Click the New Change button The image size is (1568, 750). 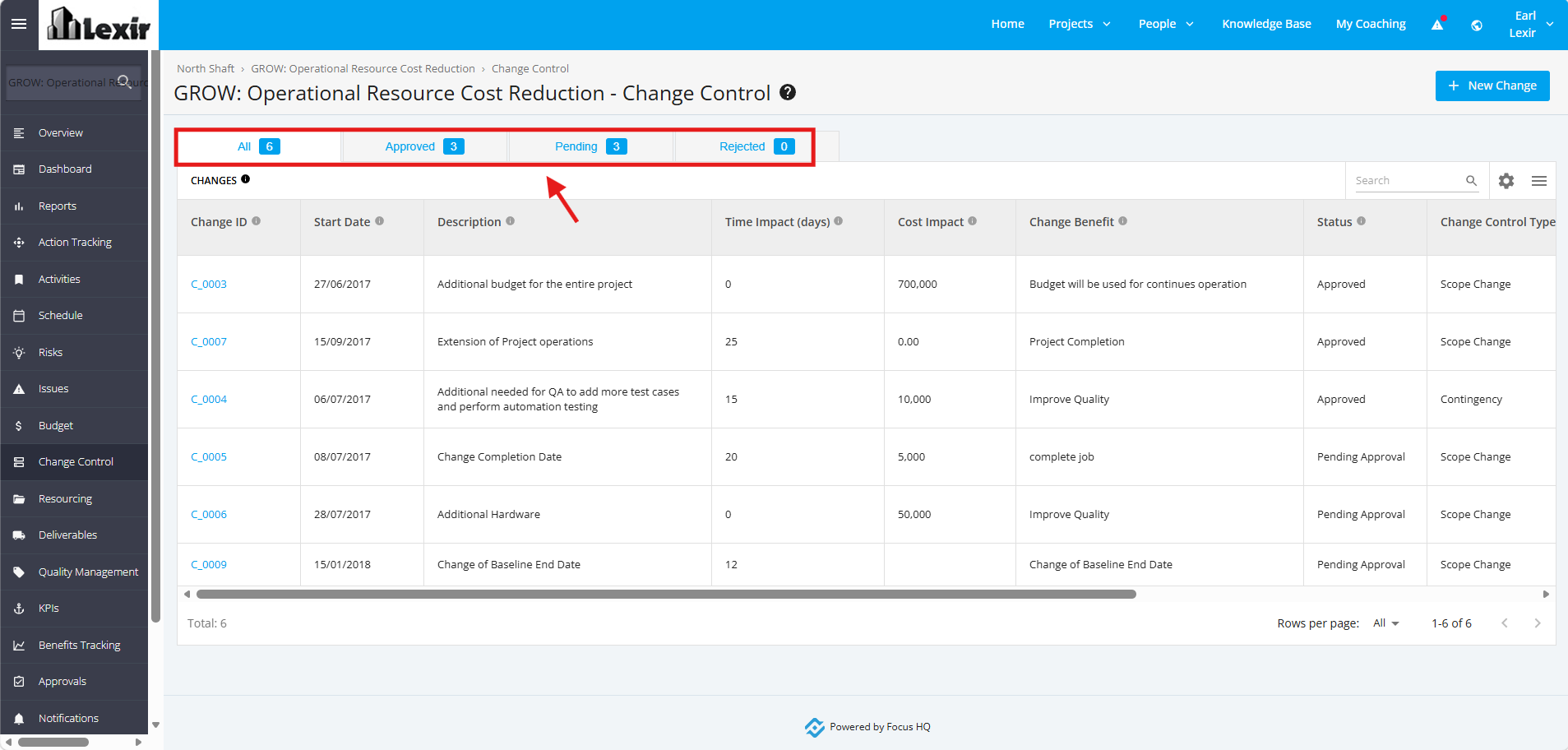[1492, 86]
